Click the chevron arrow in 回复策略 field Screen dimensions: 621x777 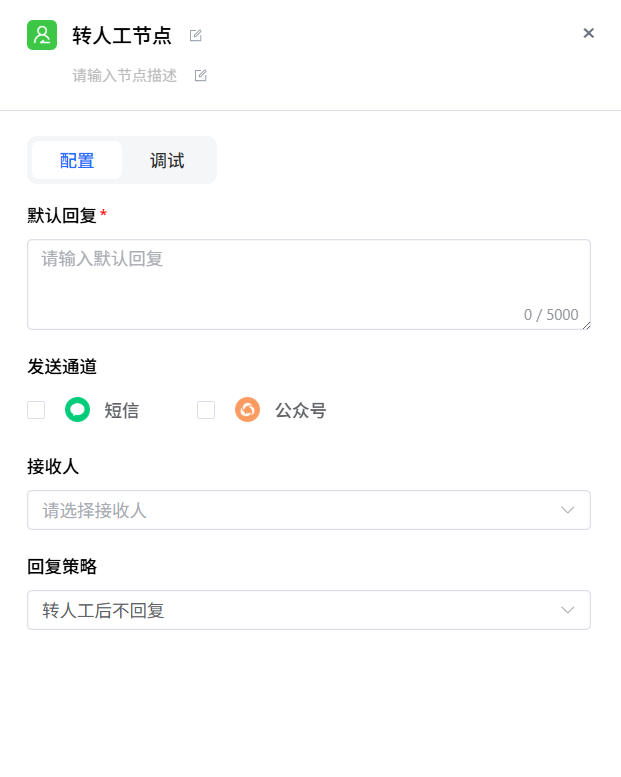[x=568, y=610]
